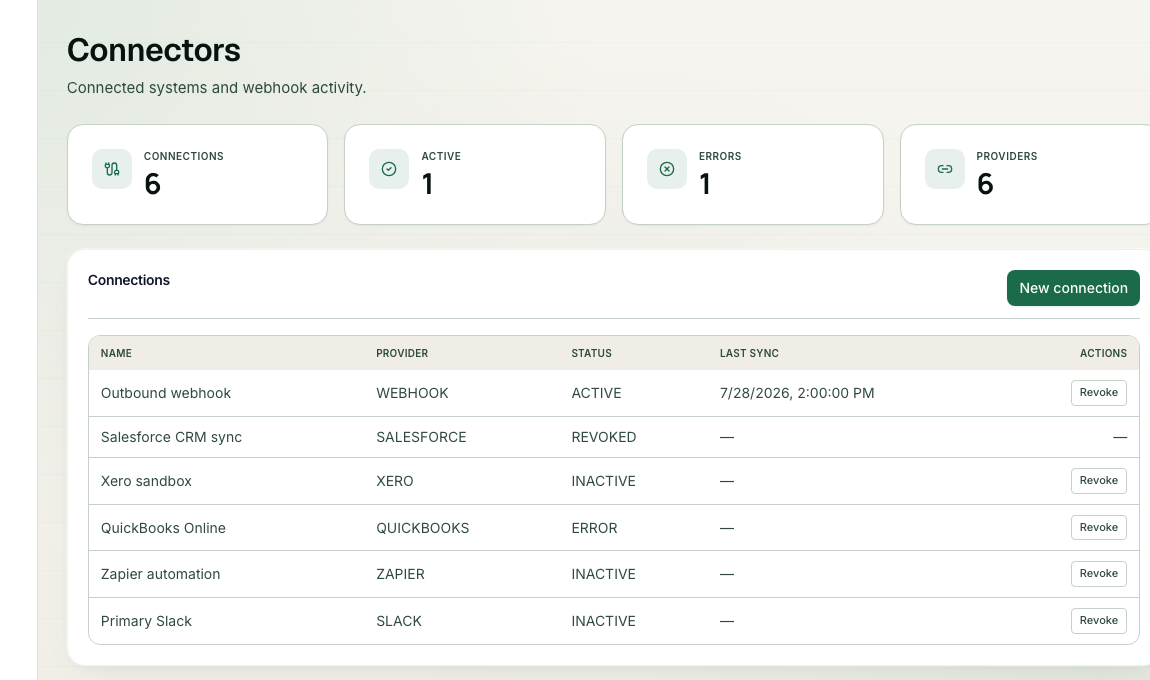Click the Active card checkmark icon
The width and height of the screenshot is (1150, 680).
[389, 169]
